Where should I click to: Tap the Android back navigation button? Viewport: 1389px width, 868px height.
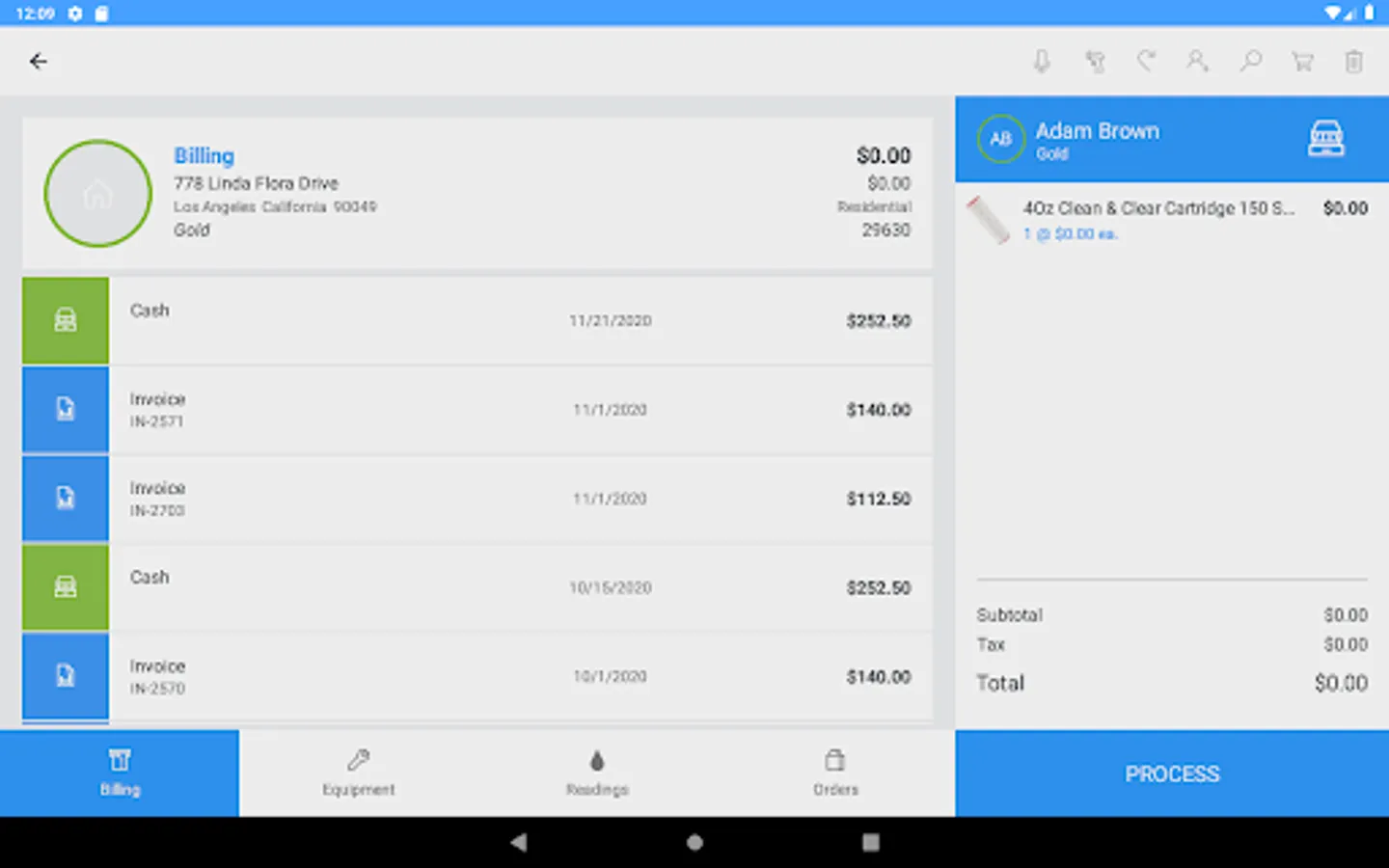pos(519,842)
